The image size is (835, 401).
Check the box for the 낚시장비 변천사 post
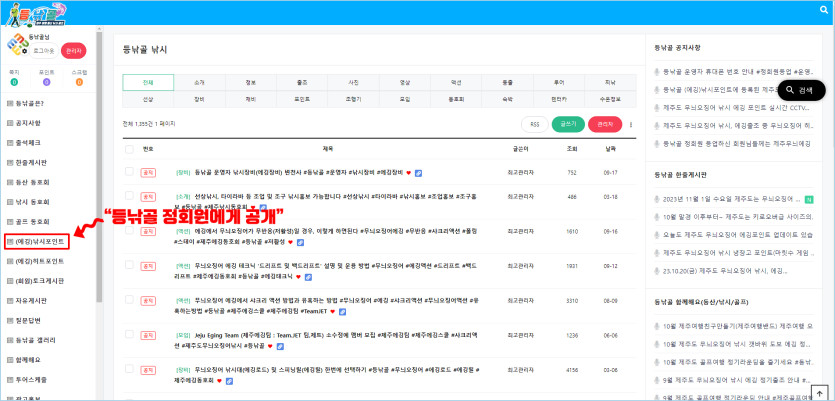[129, 171]
